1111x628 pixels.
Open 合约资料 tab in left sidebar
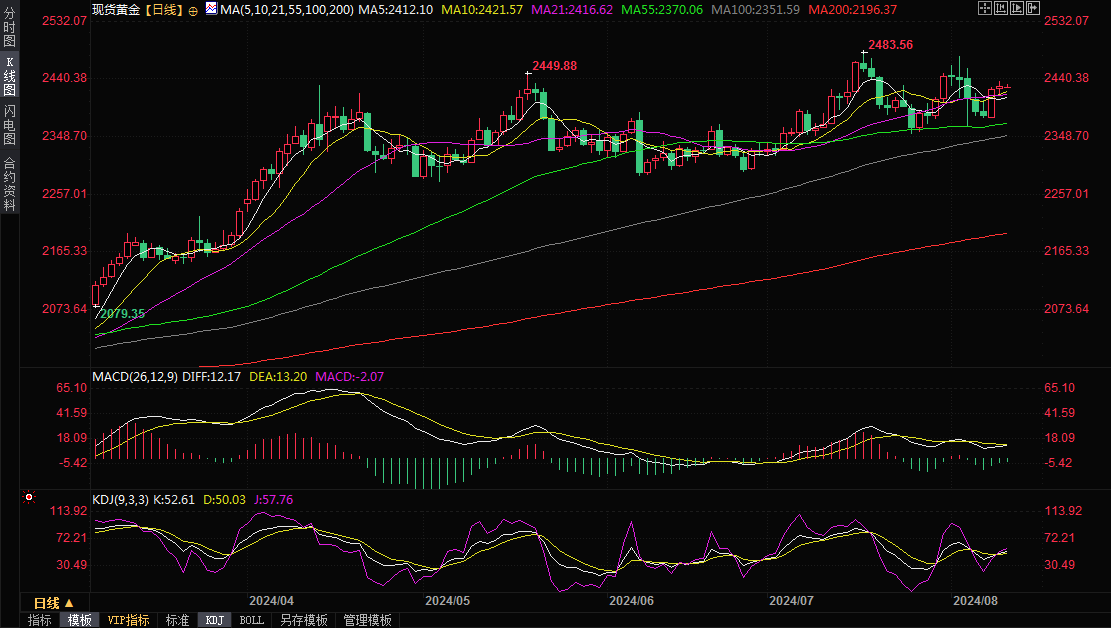coord(9,184)
